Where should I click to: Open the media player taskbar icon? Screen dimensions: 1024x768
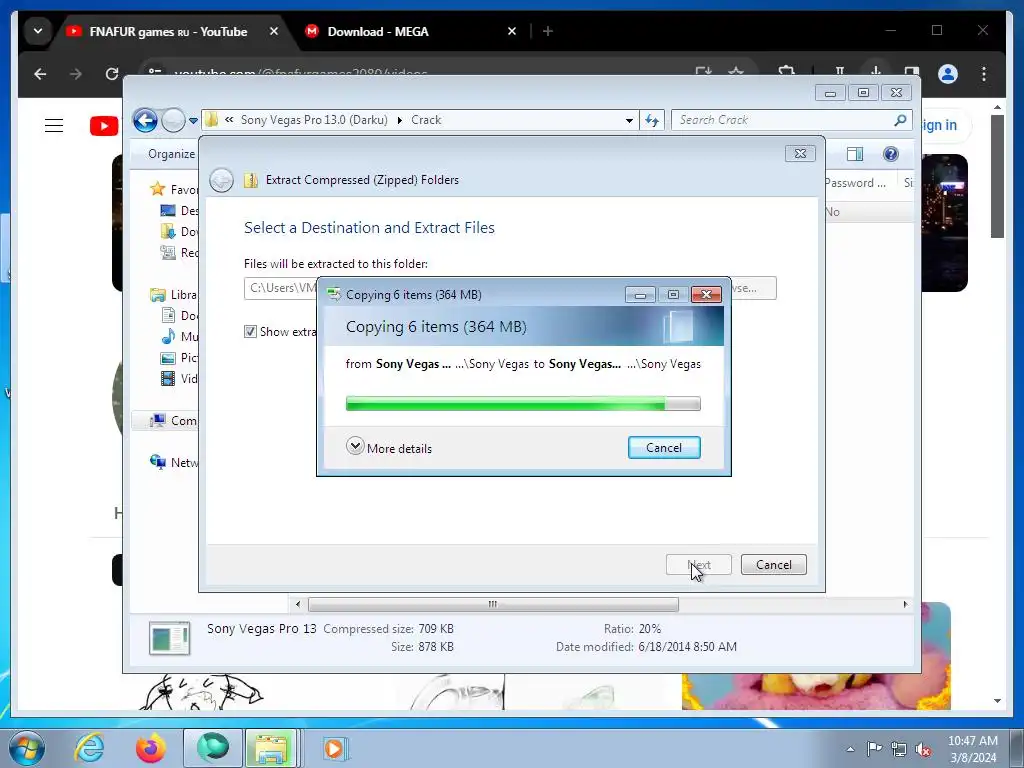(x=334, y=748)
